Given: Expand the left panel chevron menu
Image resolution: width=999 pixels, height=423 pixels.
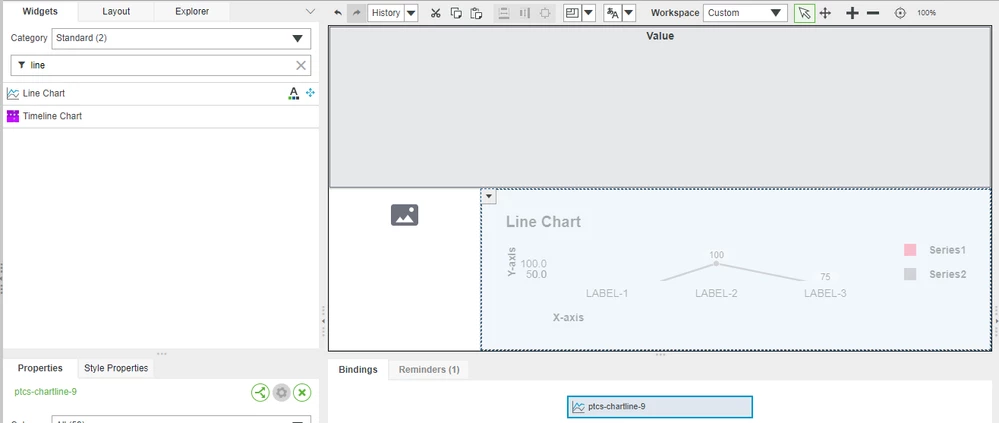Looking at the screenshot, I should 310,11.
